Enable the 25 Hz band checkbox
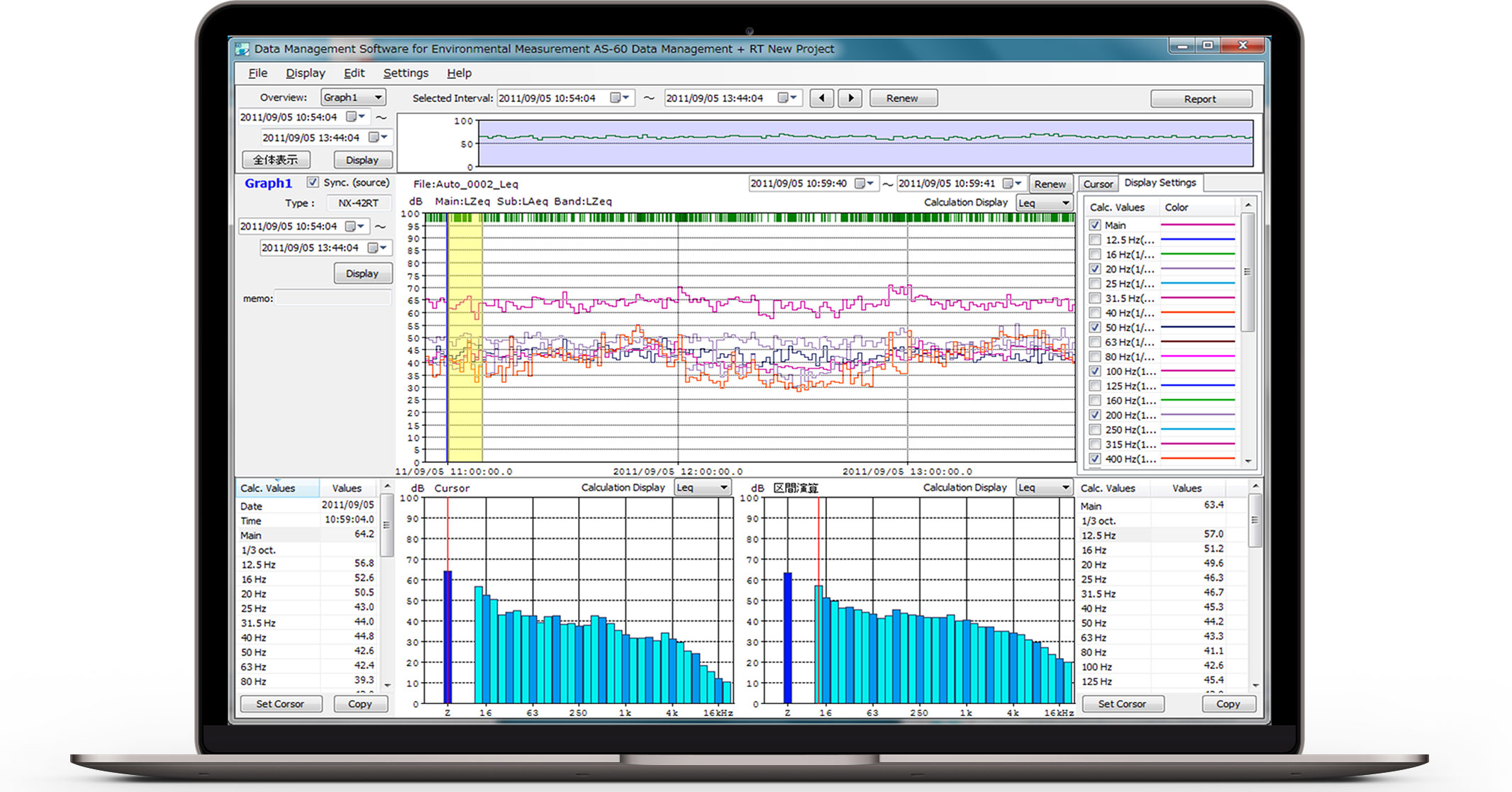 (x=1095, y=284)
